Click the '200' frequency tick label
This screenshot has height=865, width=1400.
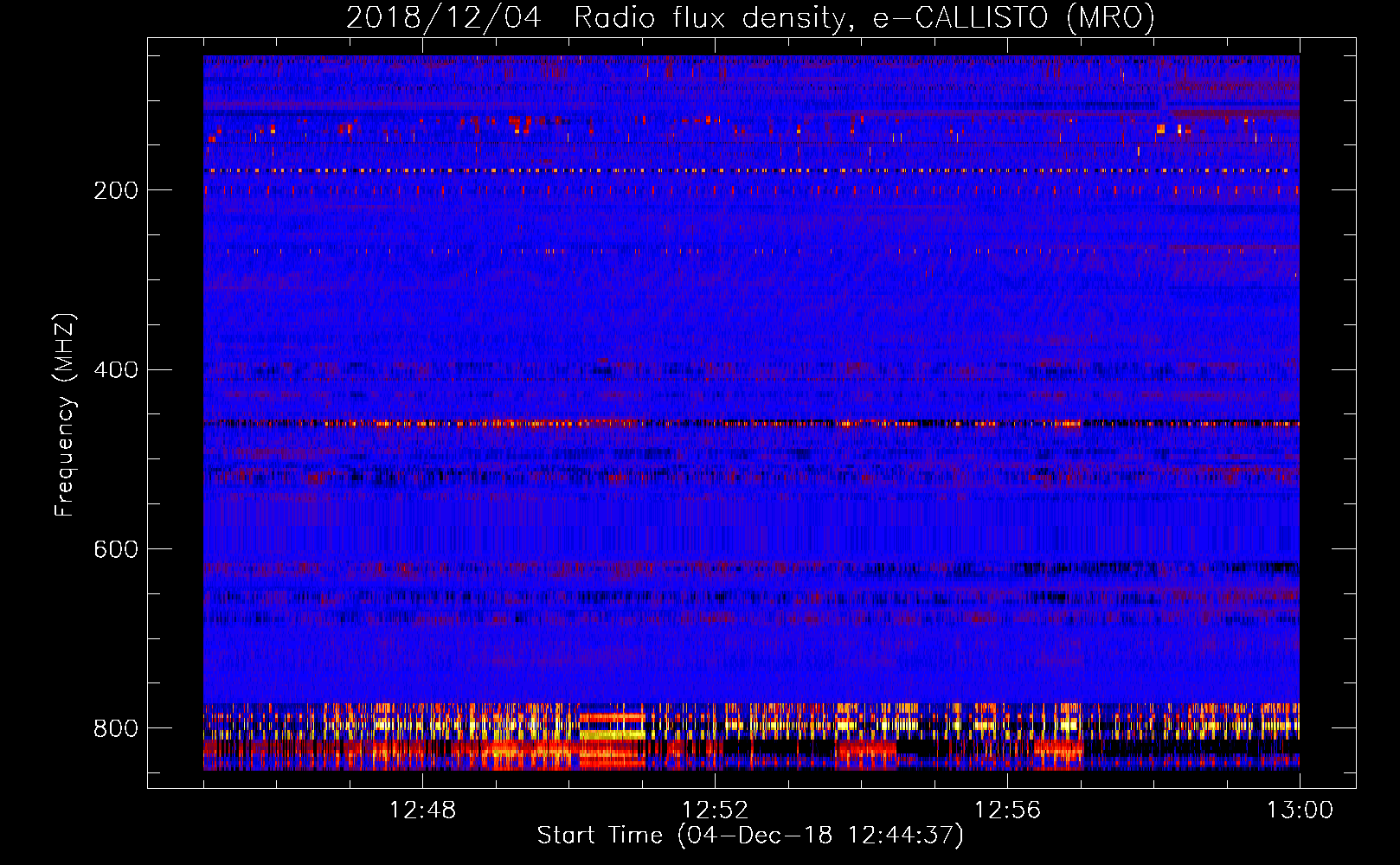[116, 190]
